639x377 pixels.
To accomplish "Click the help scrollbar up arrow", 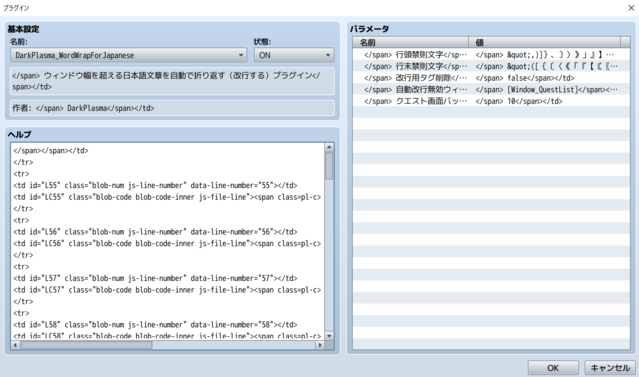I will [x=329, y=147].
